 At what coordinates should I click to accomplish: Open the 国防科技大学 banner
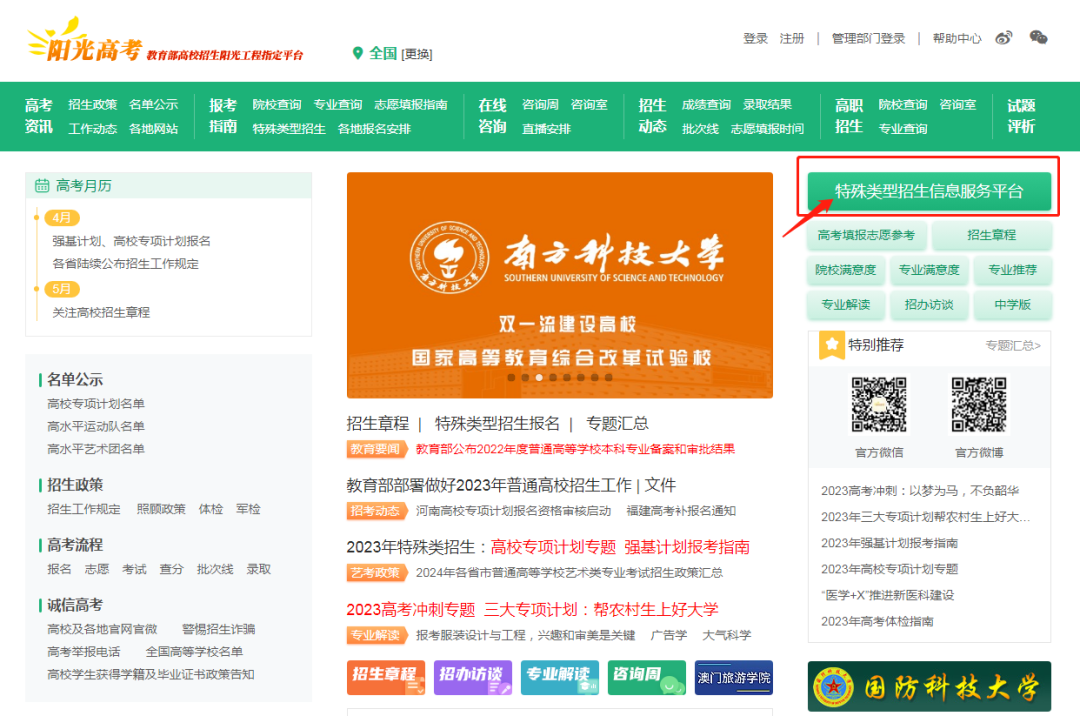929,686
